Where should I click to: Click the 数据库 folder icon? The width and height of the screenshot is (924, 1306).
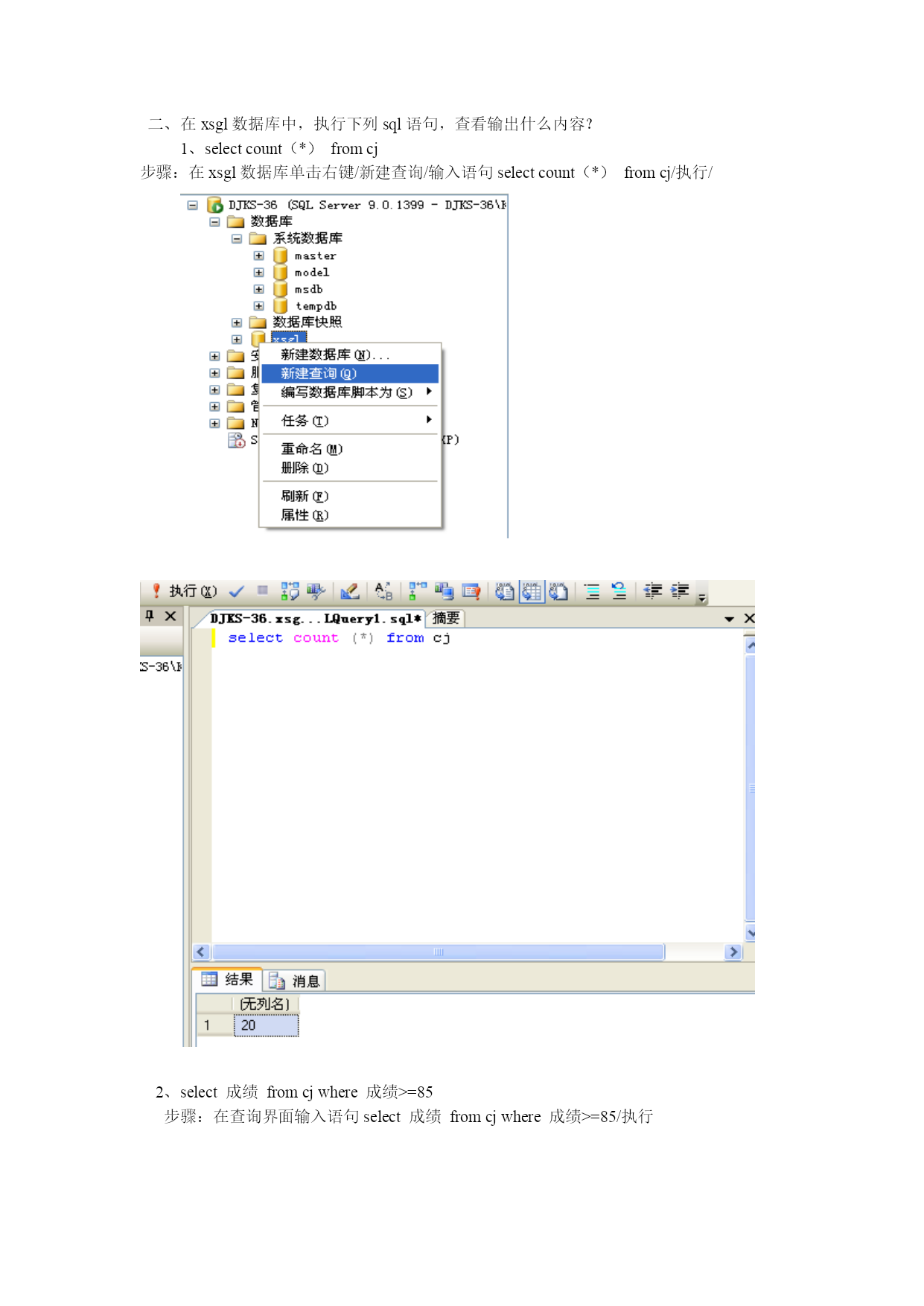tap(236, 222)
